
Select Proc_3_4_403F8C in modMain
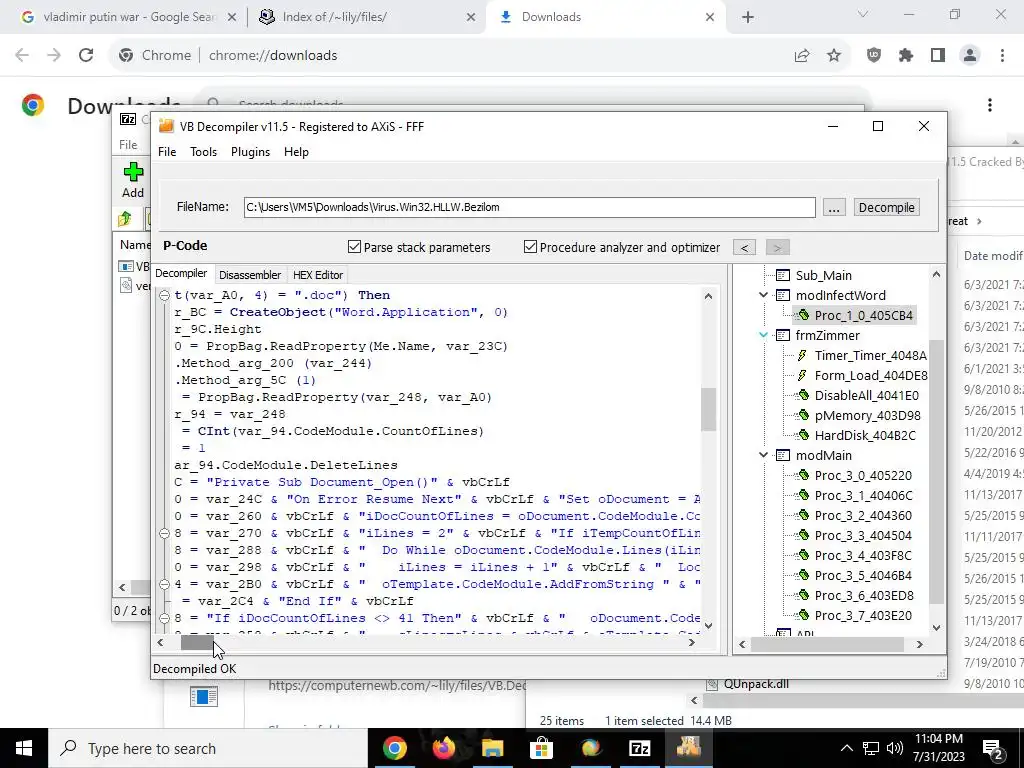[863, 556]
